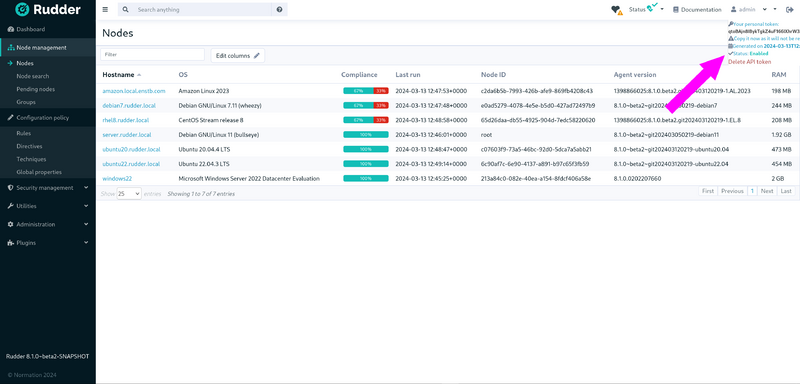Open node server.rudder.local
Viewport: 800px width, 384px height.
(x=127, y=135)
